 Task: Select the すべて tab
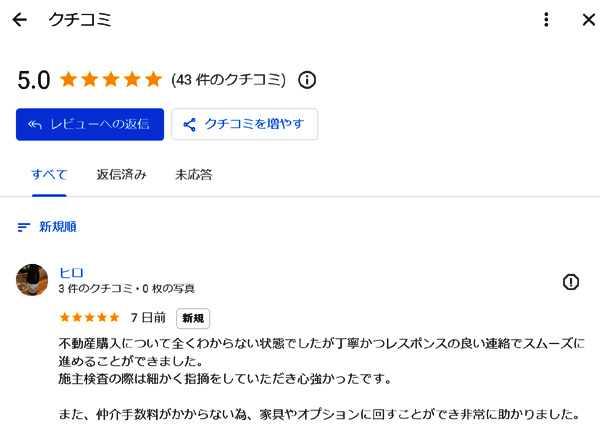click(49, 175)
